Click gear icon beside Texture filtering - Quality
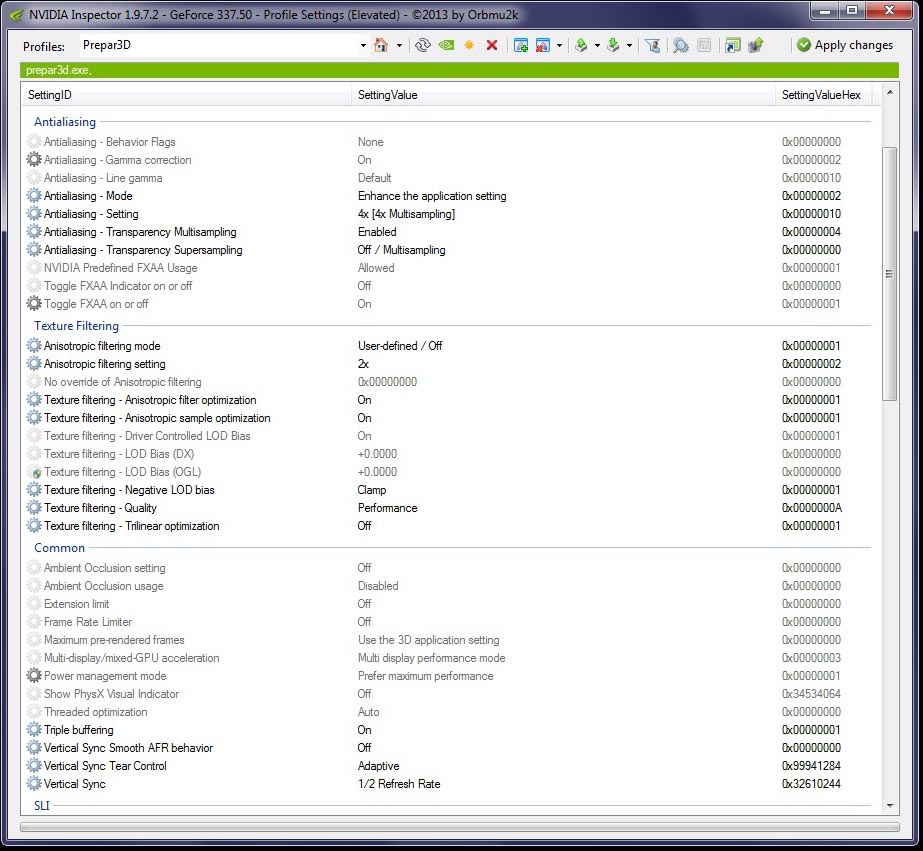The width and height of the screenshot is (923, 851). [x=34, y=507]
